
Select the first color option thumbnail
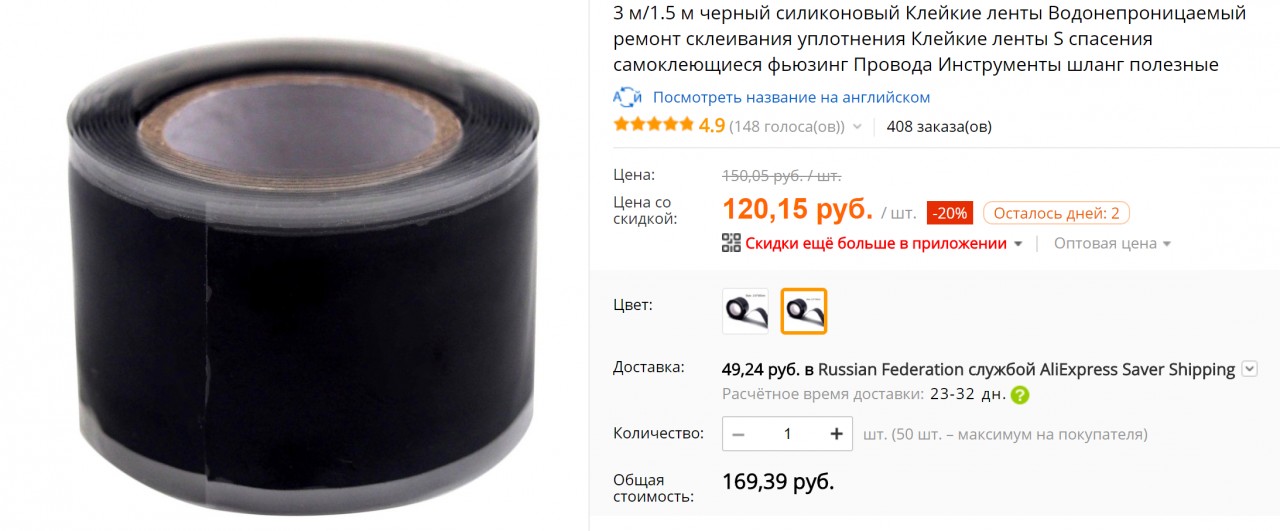745,311
